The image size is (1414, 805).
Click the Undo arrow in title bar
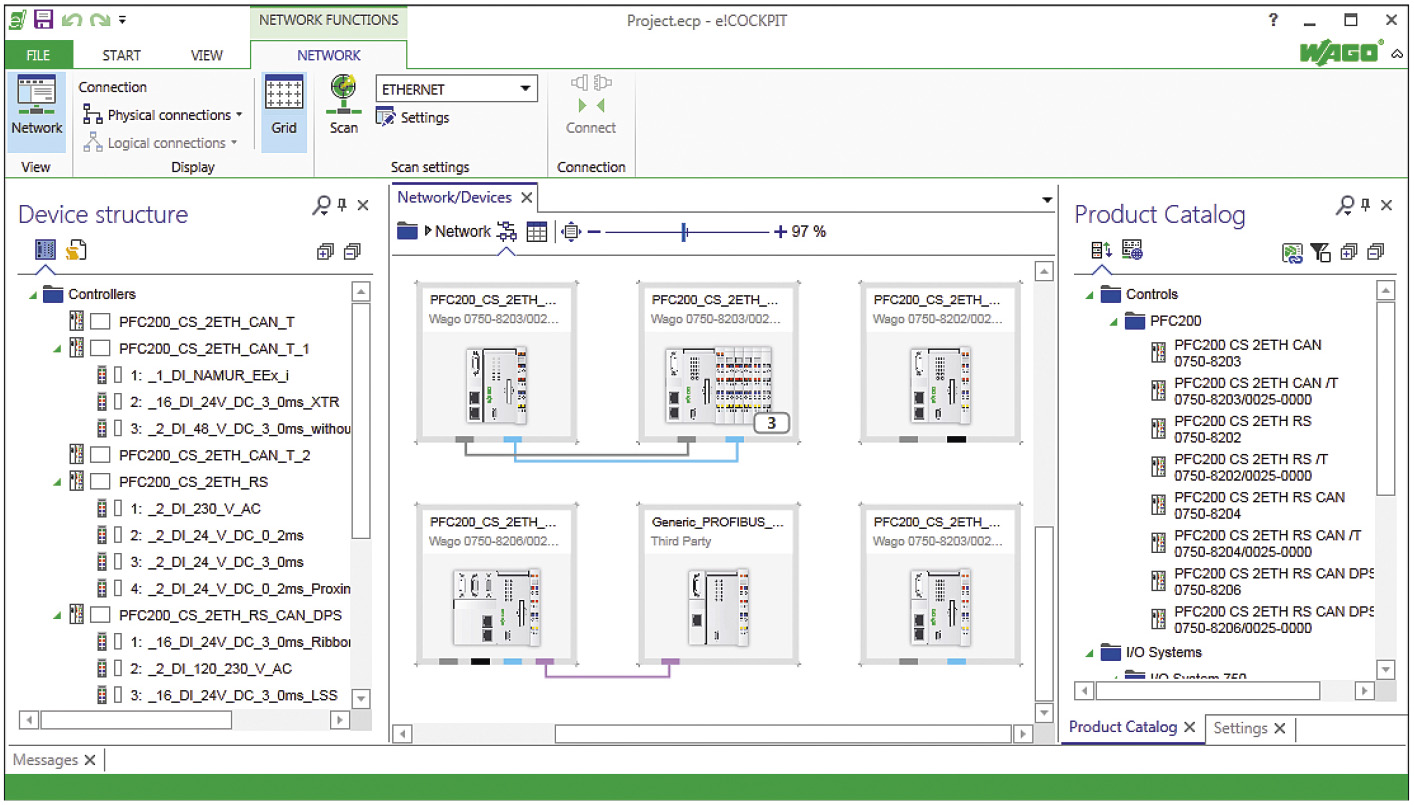pyautogui.click(x=72, y=19)
